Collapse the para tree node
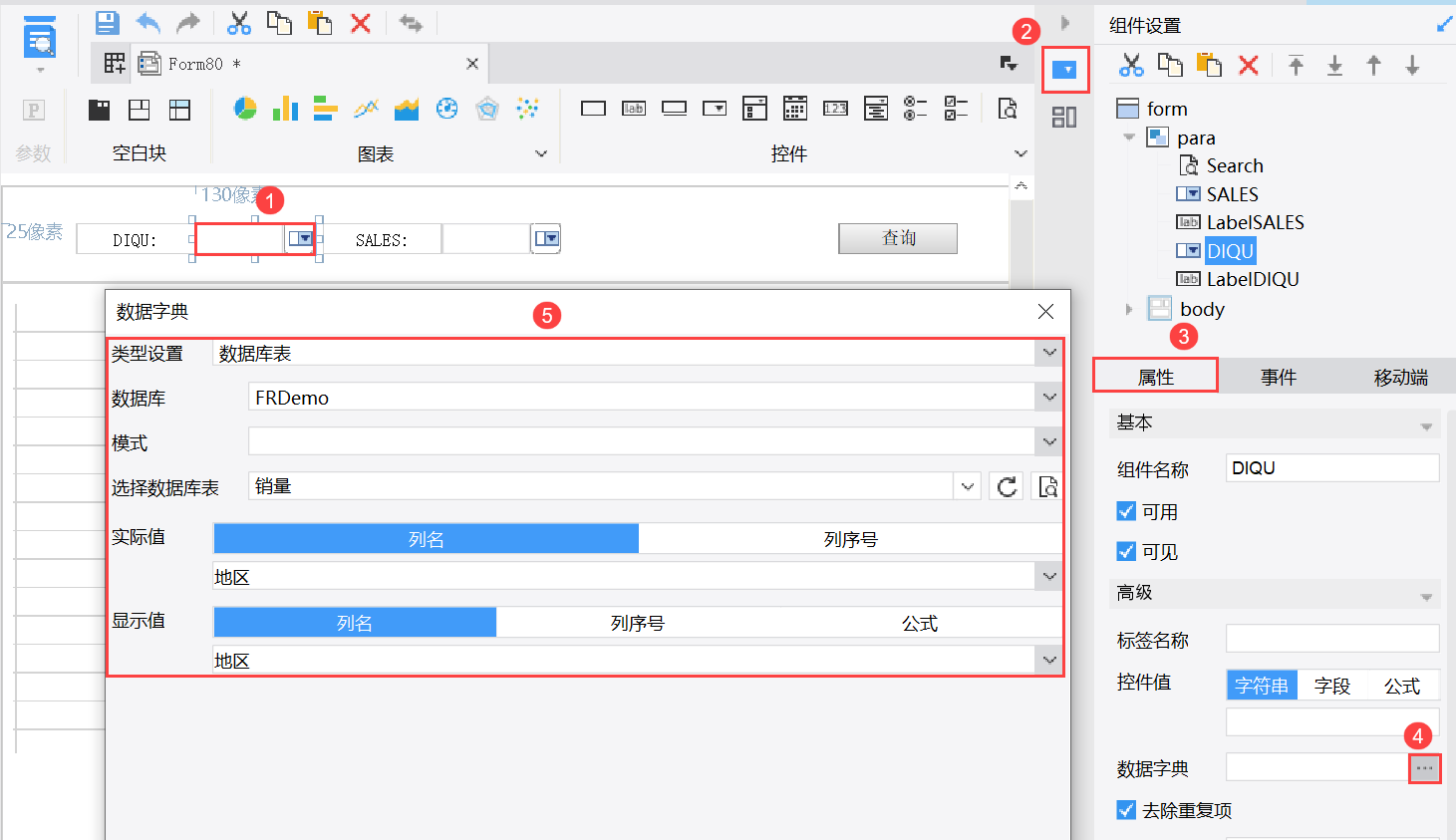Screen dimensions: 1456x840 tap(1129, 138)
